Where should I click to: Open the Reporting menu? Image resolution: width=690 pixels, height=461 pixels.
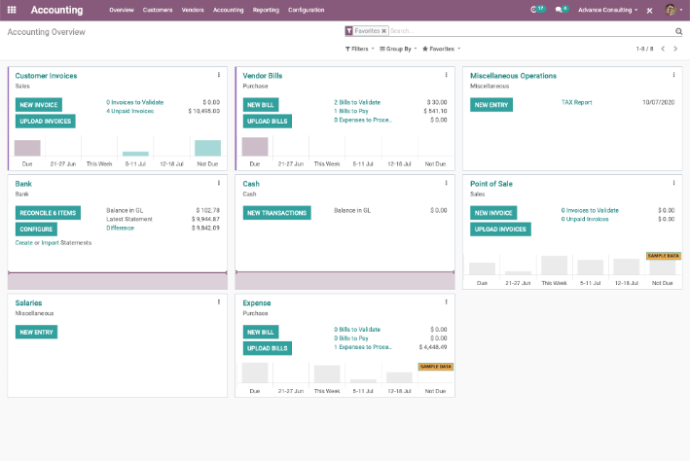pyautogui.click(x=266, y=10)
